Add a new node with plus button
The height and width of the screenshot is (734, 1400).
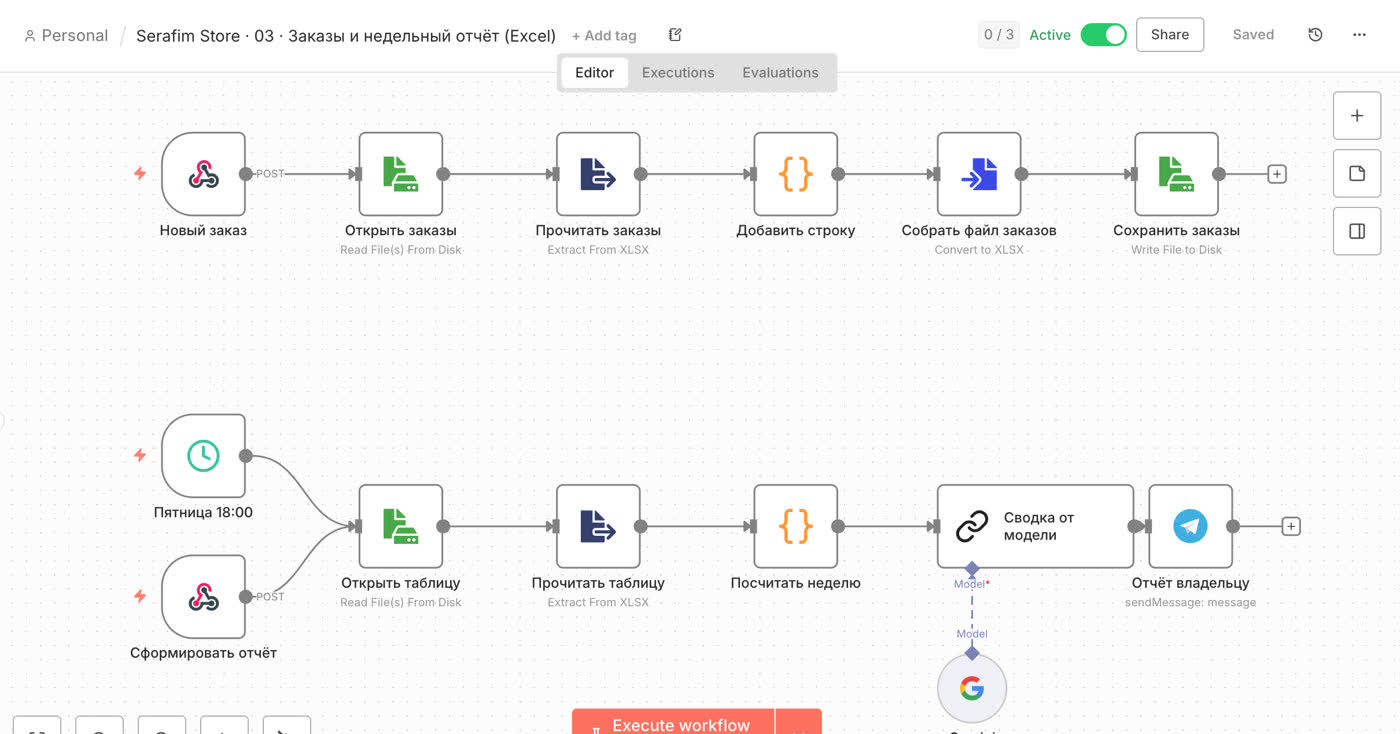pos(1357,116)
